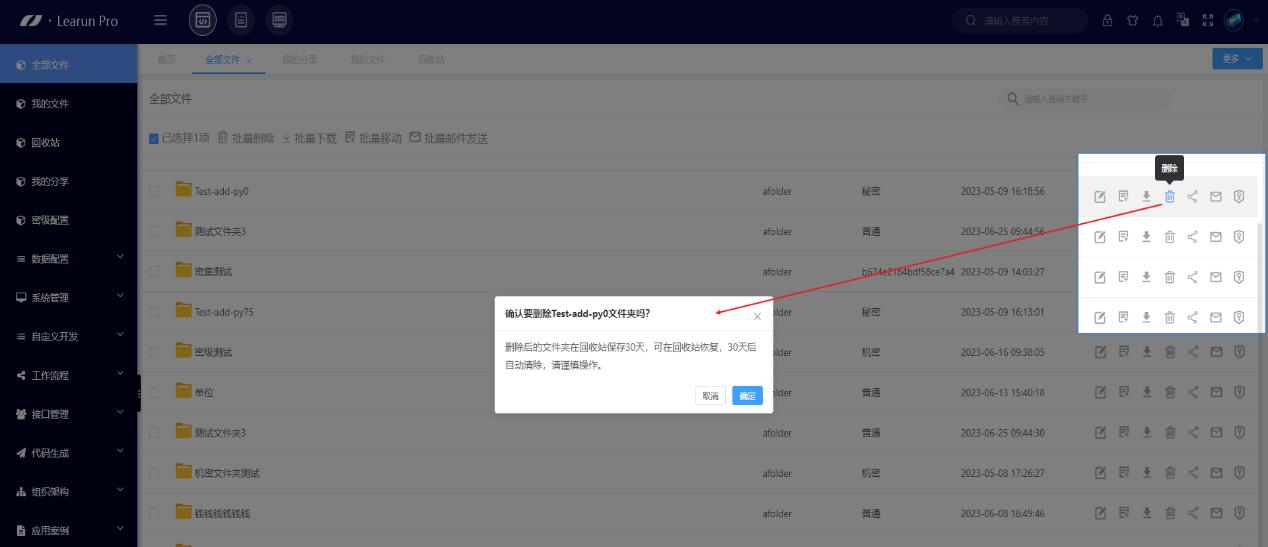Image resolution: width=1268 pixels, height=547 pixels.
Task: Expand the 自定义开发 sidebar menu
Action: click(x=69, y=336)
